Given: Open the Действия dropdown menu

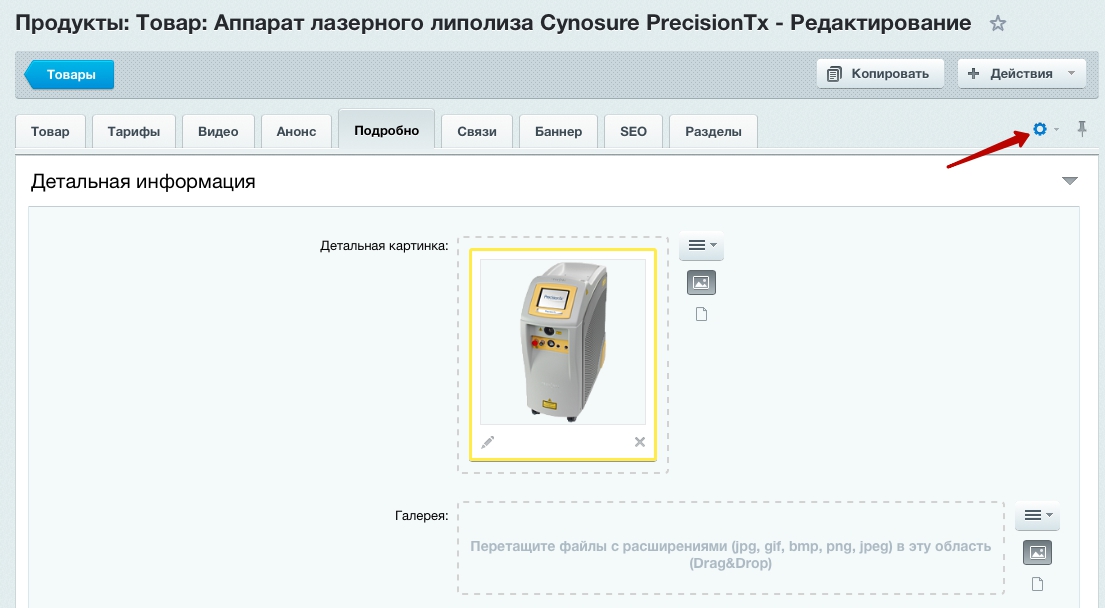Looking at the screenshot, I should (x=1021, y=73).
